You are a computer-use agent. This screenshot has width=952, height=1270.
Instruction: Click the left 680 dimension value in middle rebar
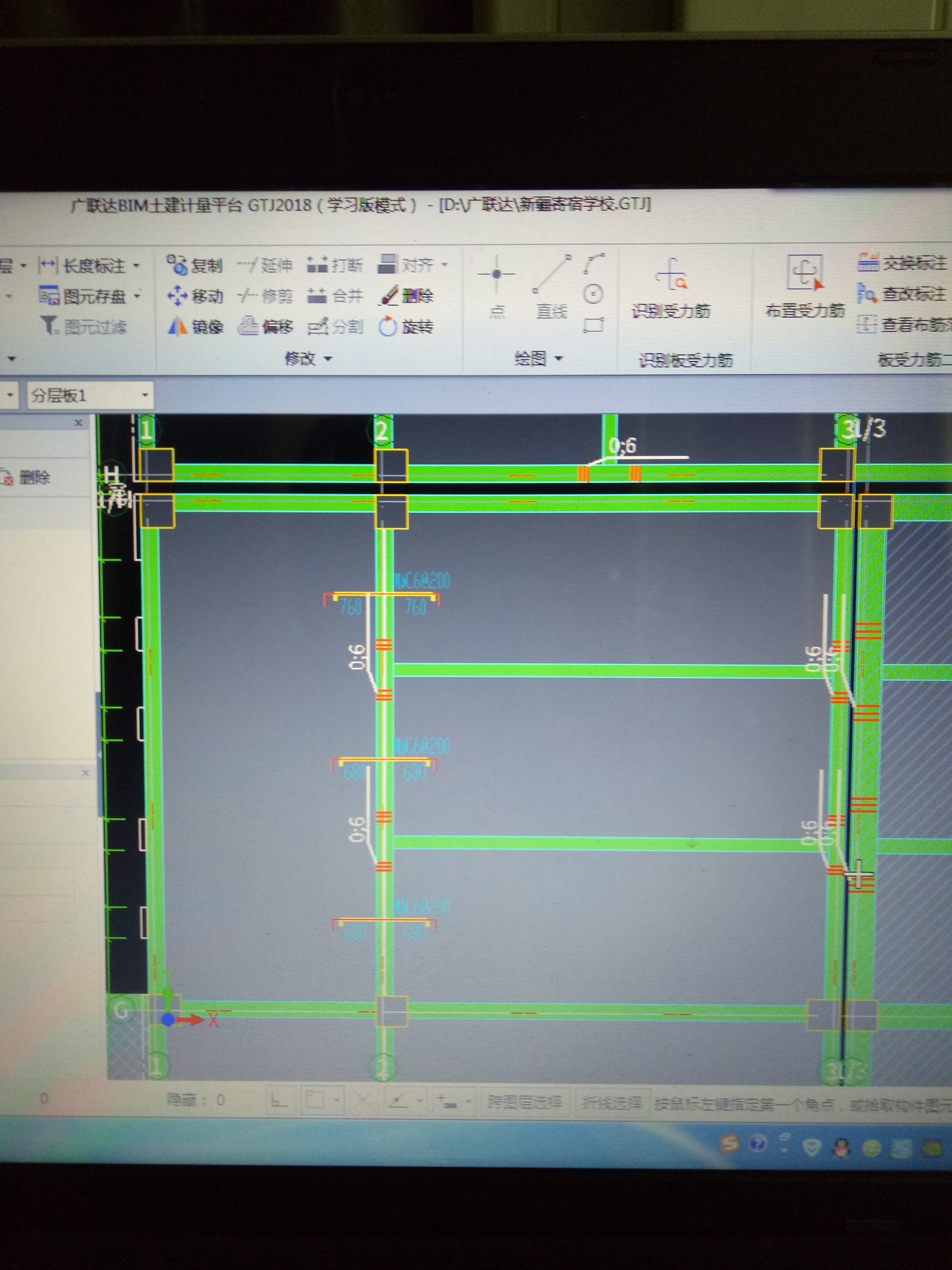353,773
